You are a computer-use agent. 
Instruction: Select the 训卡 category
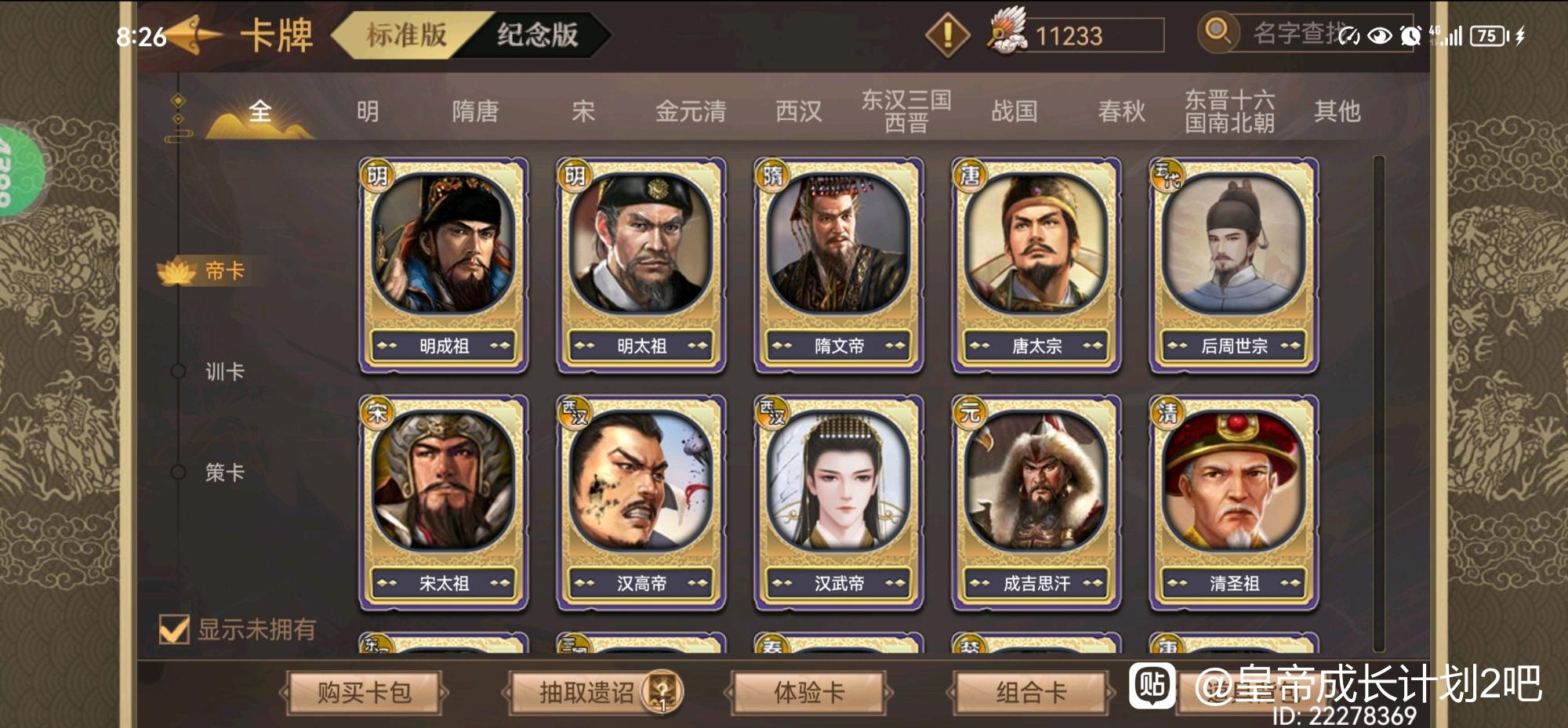click(x=225, y=371)
